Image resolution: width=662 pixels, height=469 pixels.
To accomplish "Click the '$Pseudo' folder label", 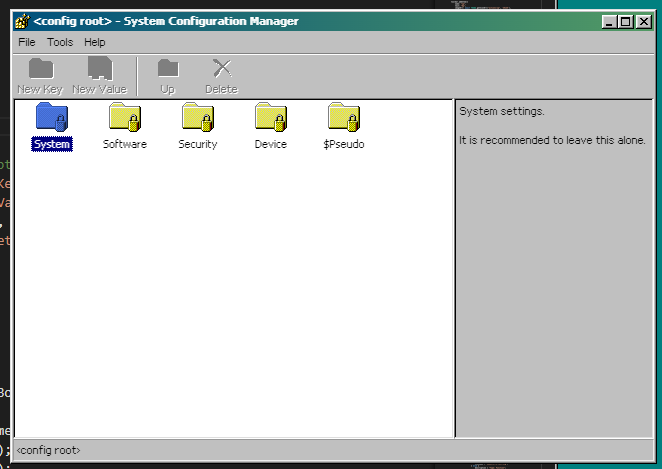I will pyautogui.click(x=344, y=144).
